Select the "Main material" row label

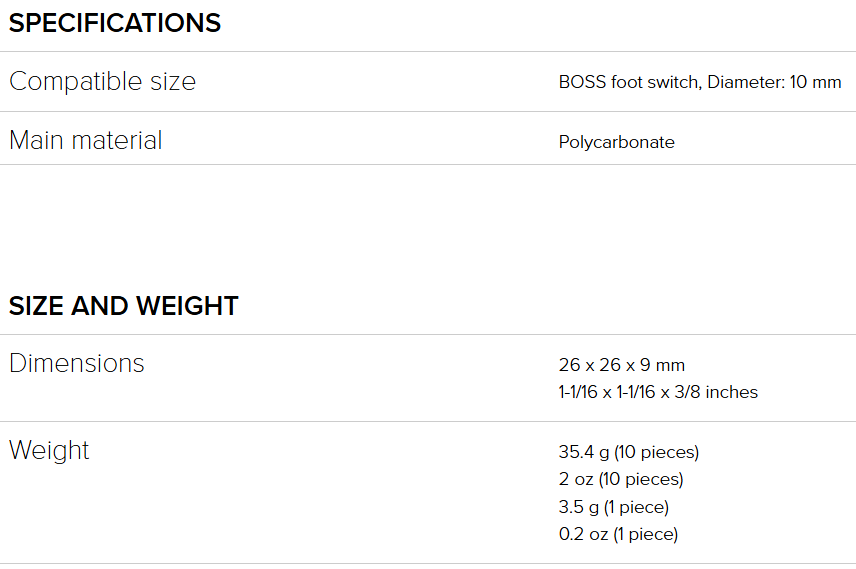[x=85, y=141]
